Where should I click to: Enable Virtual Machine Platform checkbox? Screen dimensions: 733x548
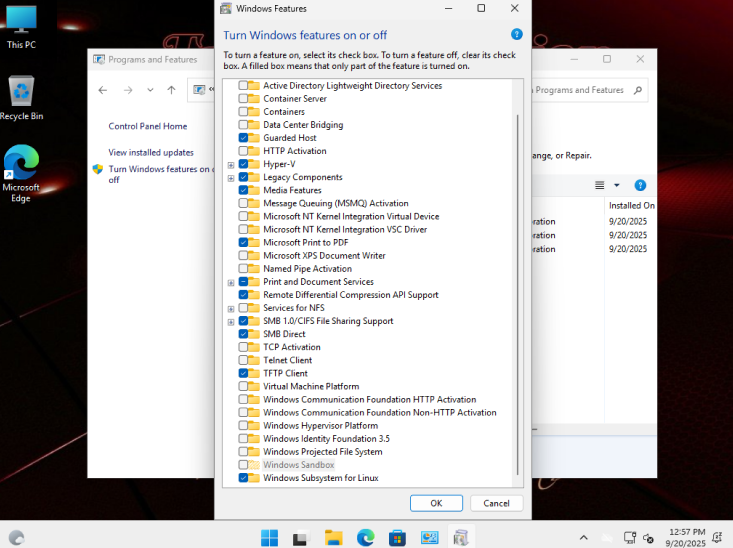point(243,386)
